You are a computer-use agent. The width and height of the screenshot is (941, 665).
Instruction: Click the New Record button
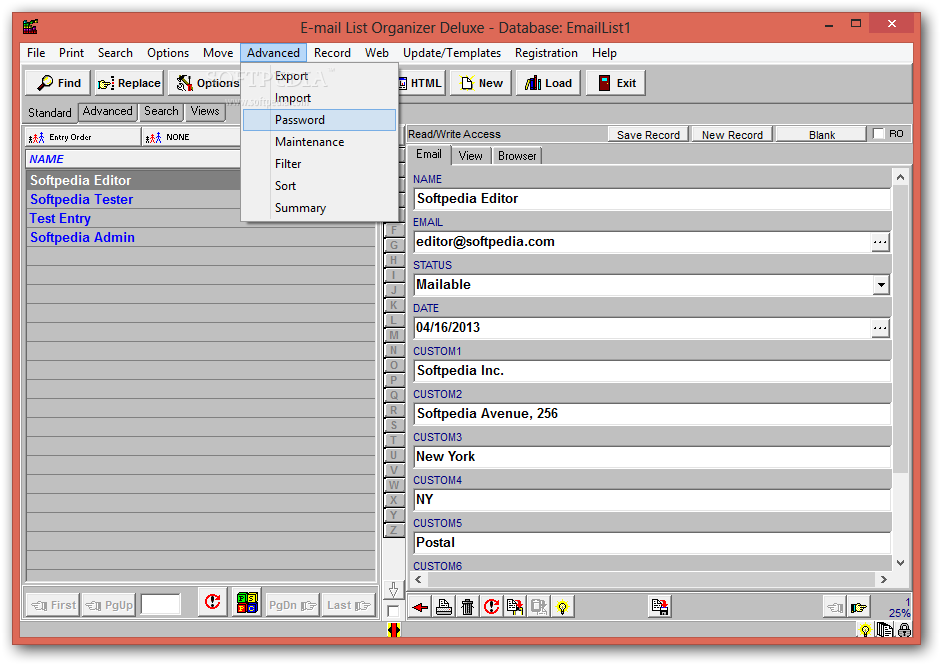pyautogui.click(x=732, y=134)
